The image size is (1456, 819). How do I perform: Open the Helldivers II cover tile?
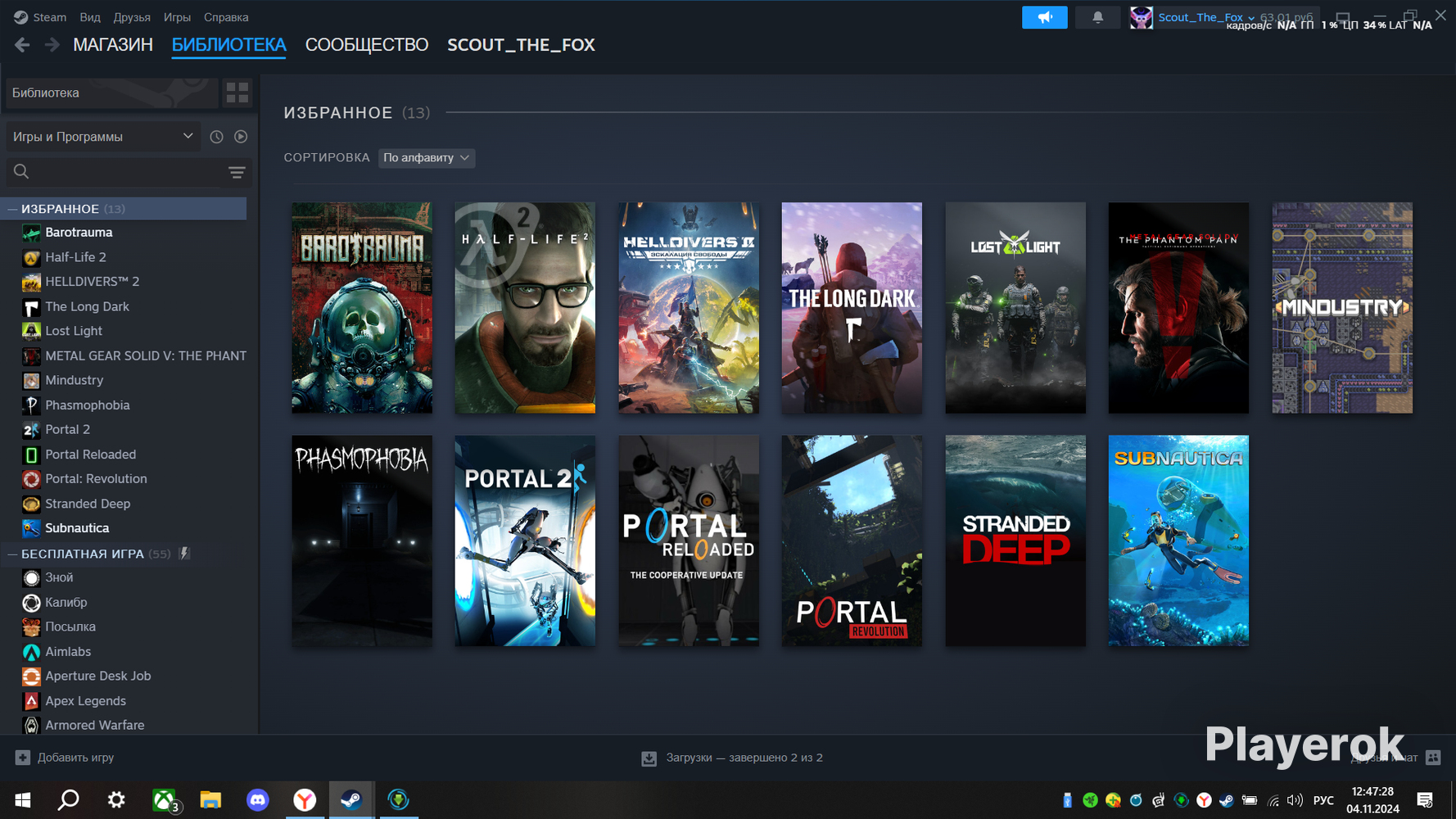[x=689, y=308]
